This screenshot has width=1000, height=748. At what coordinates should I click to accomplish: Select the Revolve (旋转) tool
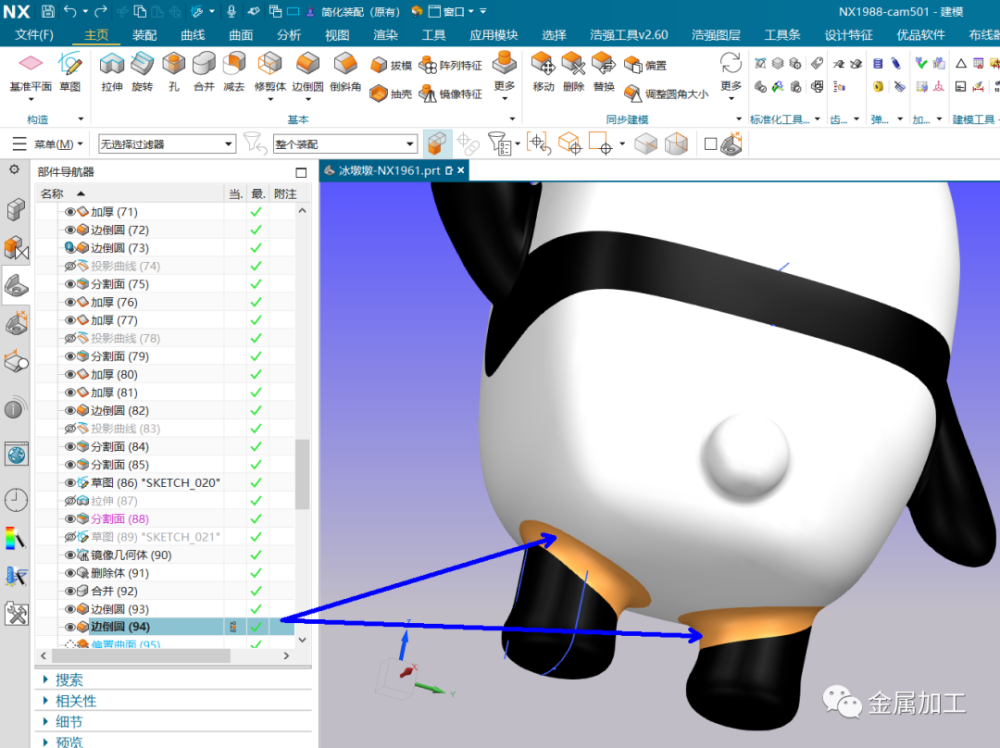point(142,72)
